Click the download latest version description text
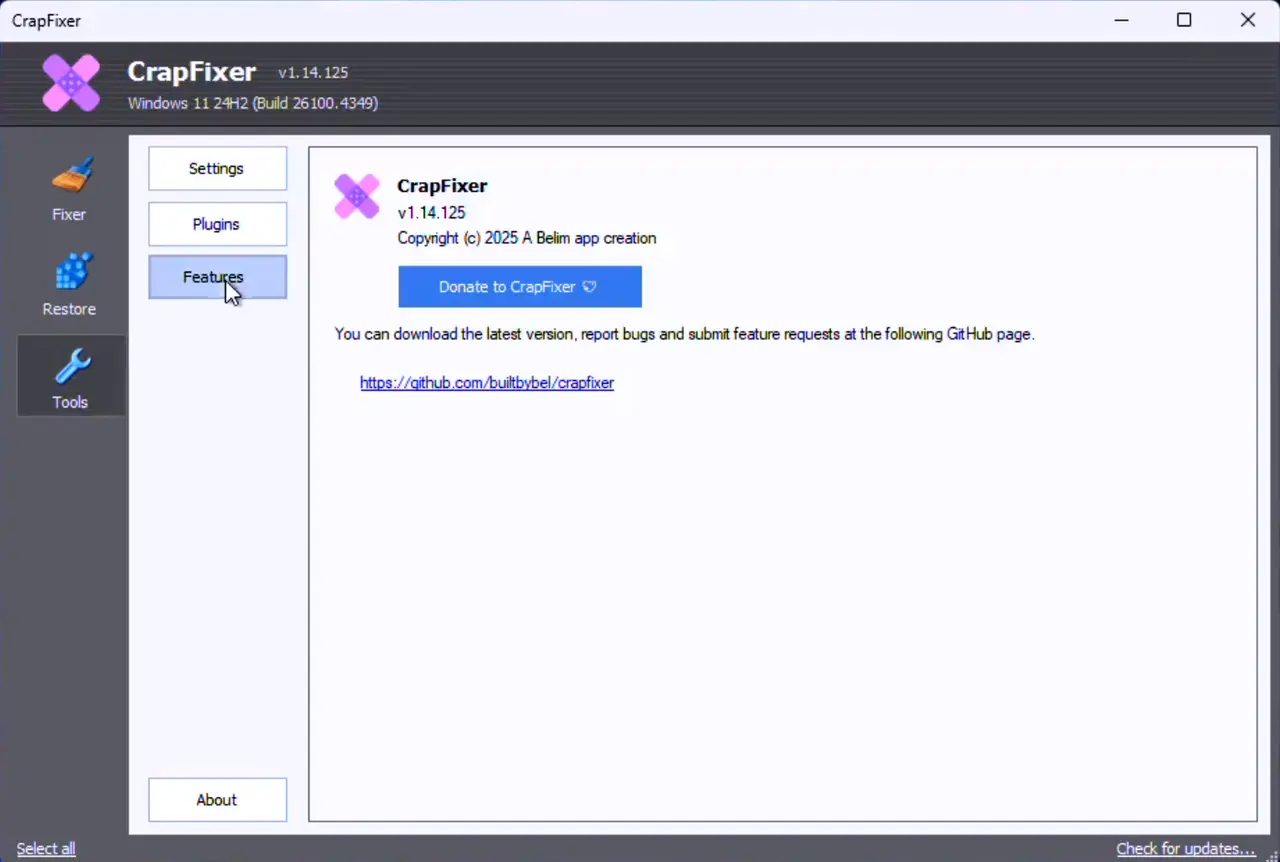1280x862 pixels. point(685,334)
